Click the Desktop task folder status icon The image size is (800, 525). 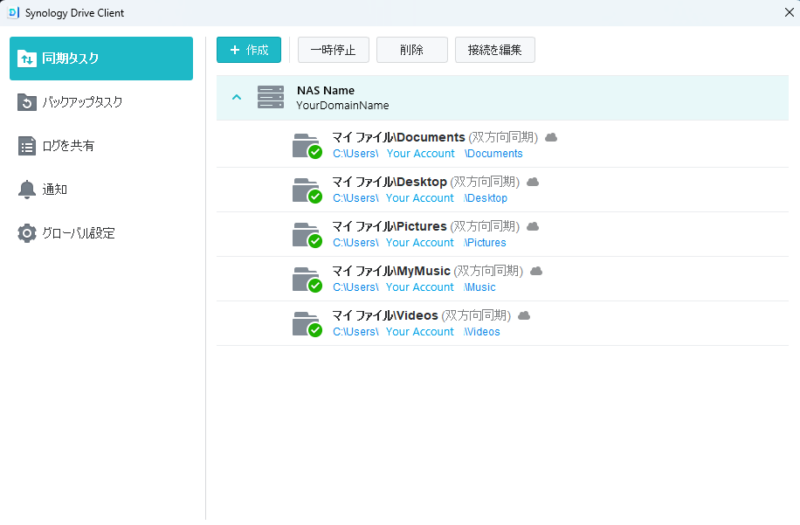coord(307,190)
